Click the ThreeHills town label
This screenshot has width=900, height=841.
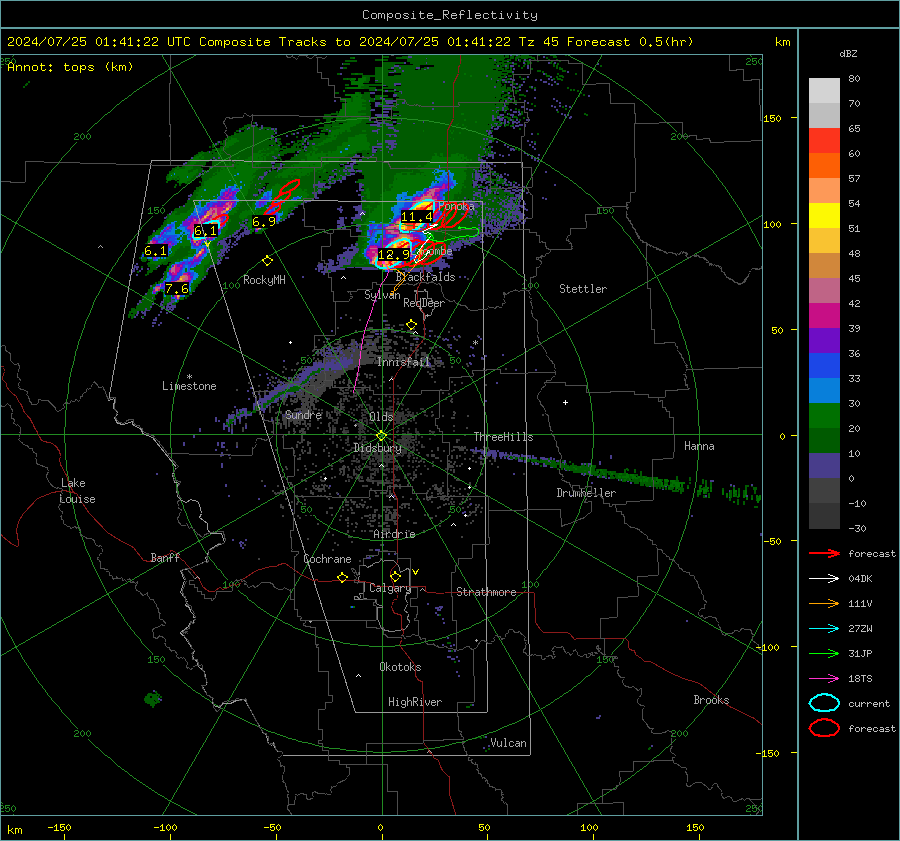pos(503,437)
